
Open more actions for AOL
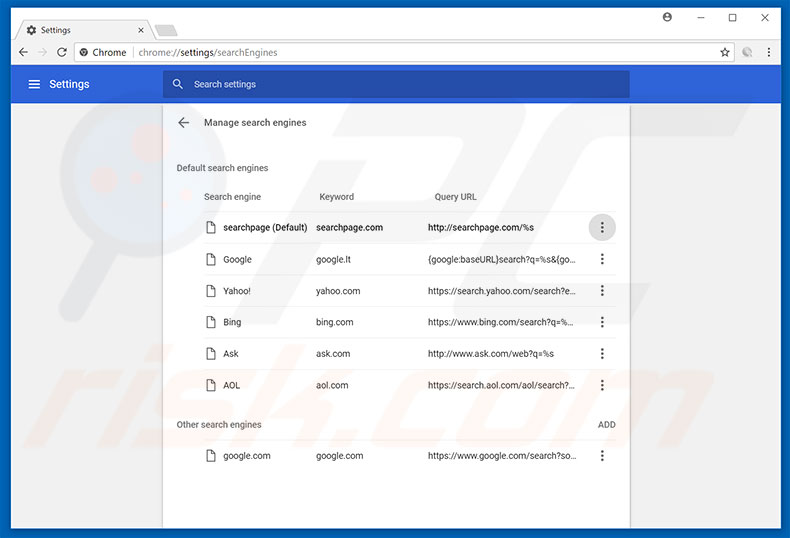coord(602,385)
